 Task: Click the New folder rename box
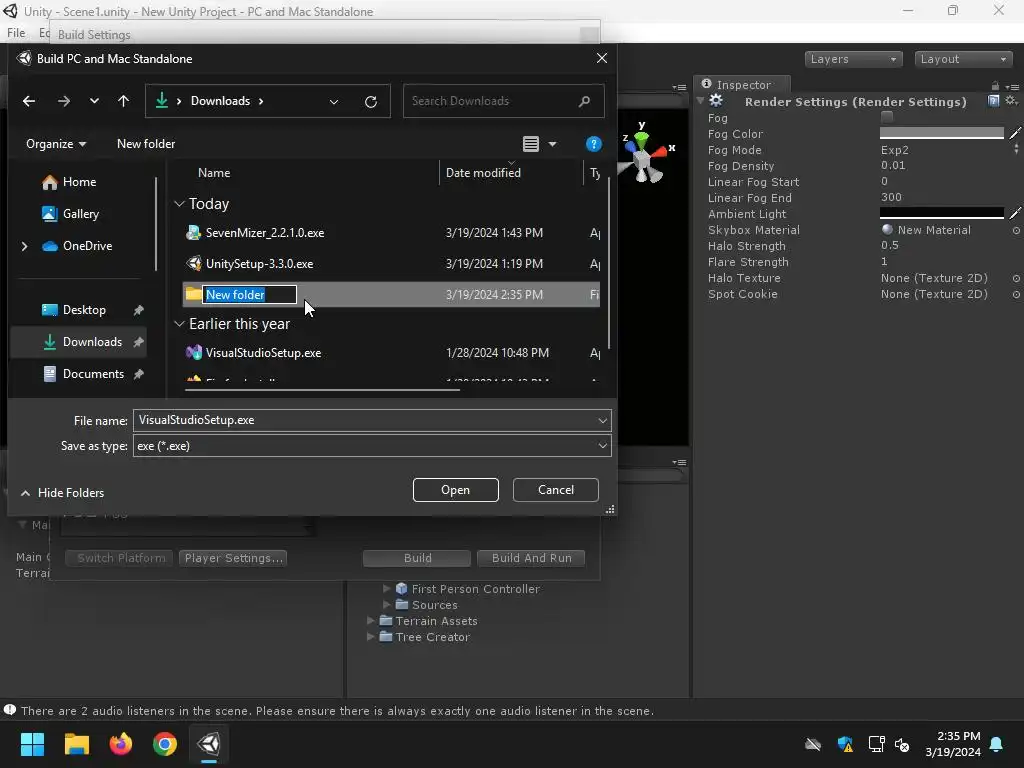tap(249, 295)
